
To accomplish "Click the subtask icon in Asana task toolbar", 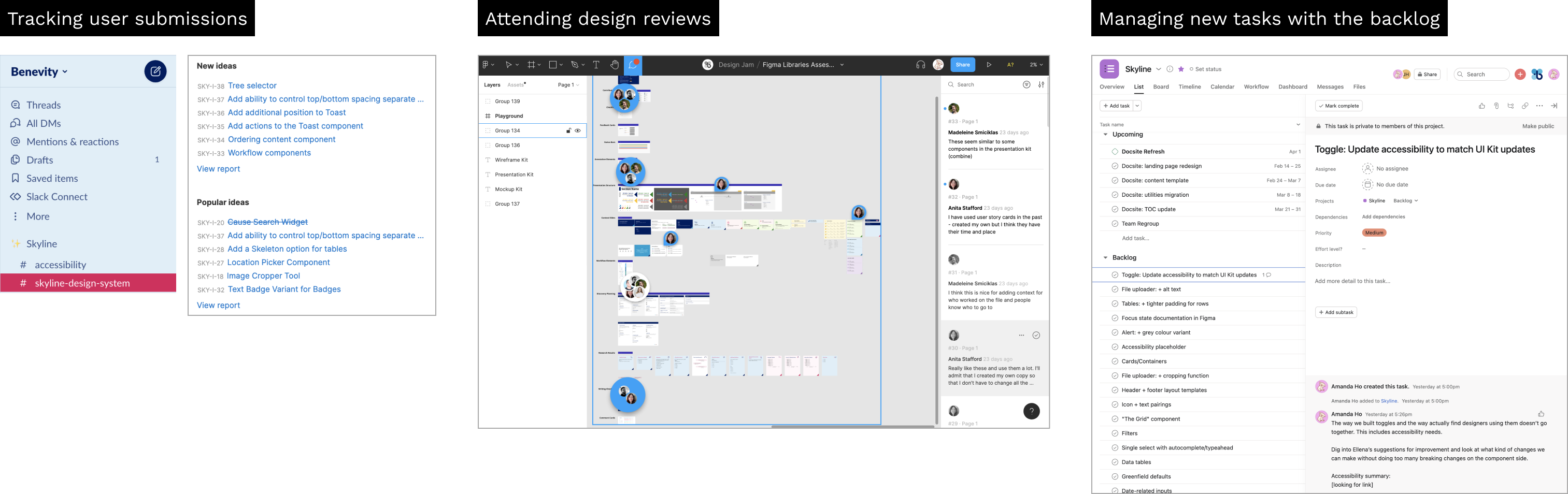I will (1511, 106).
